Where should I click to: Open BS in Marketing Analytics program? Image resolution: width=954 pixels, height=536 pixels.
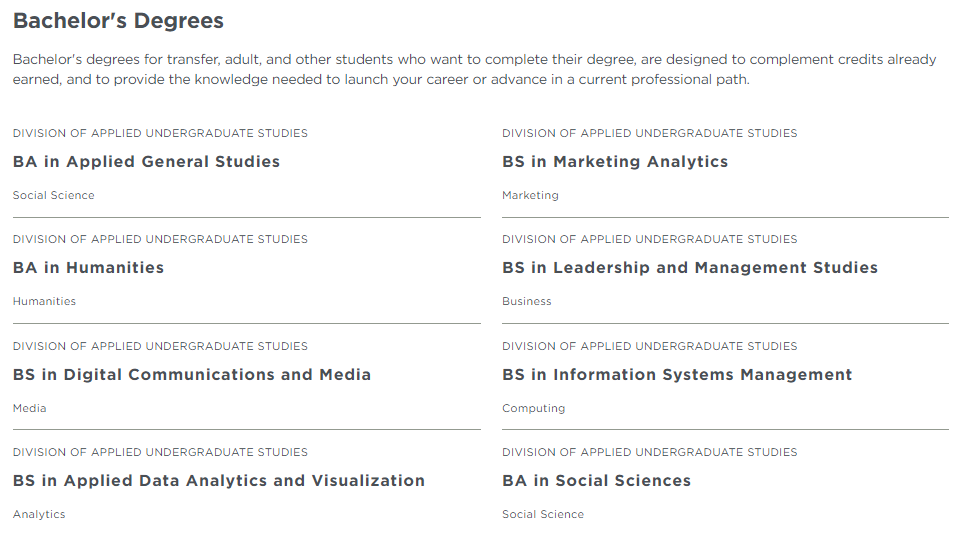615,162
